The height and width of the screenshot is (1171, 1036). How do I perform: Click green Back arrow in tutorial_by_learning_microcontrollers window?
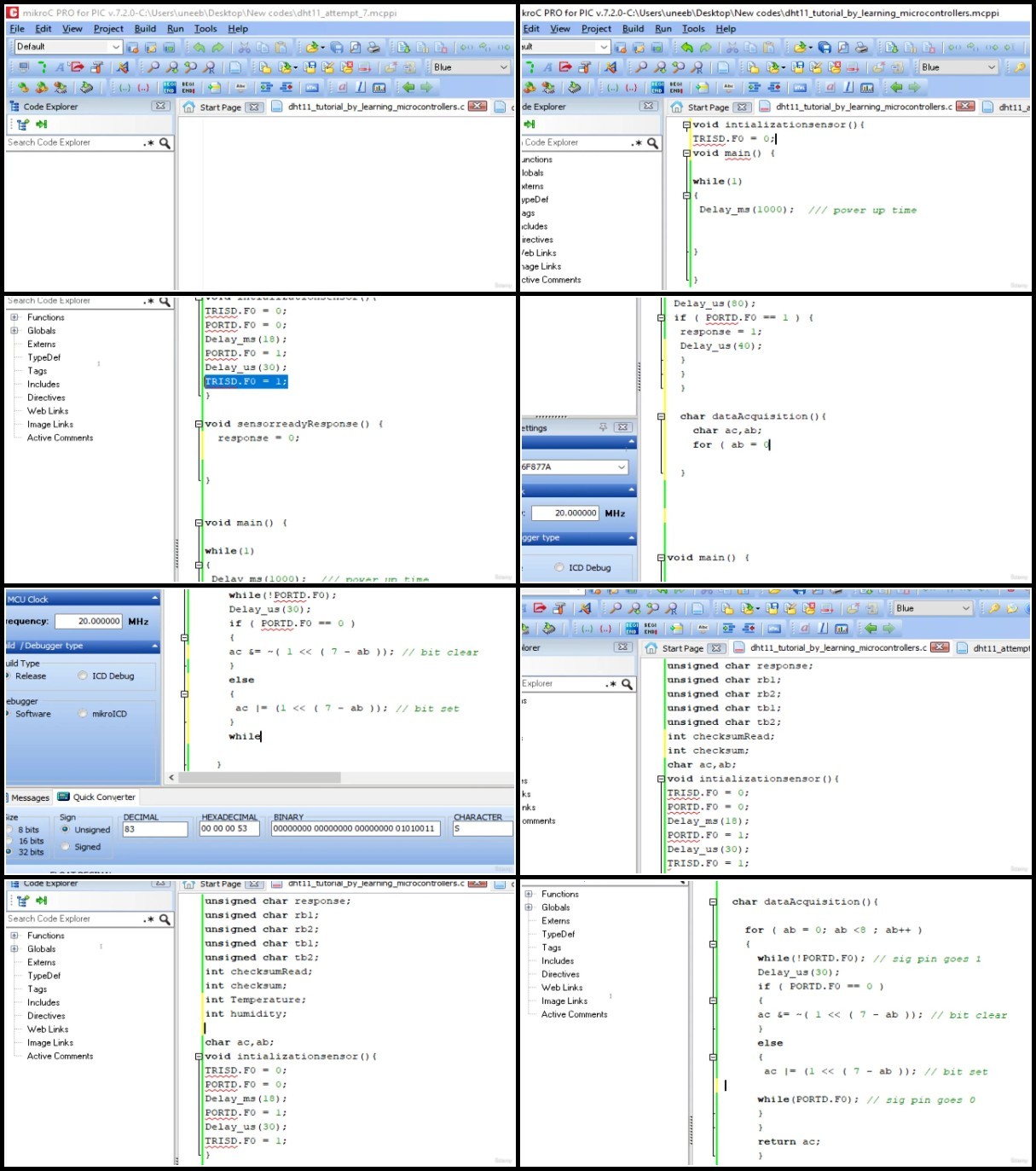(896, 87)
